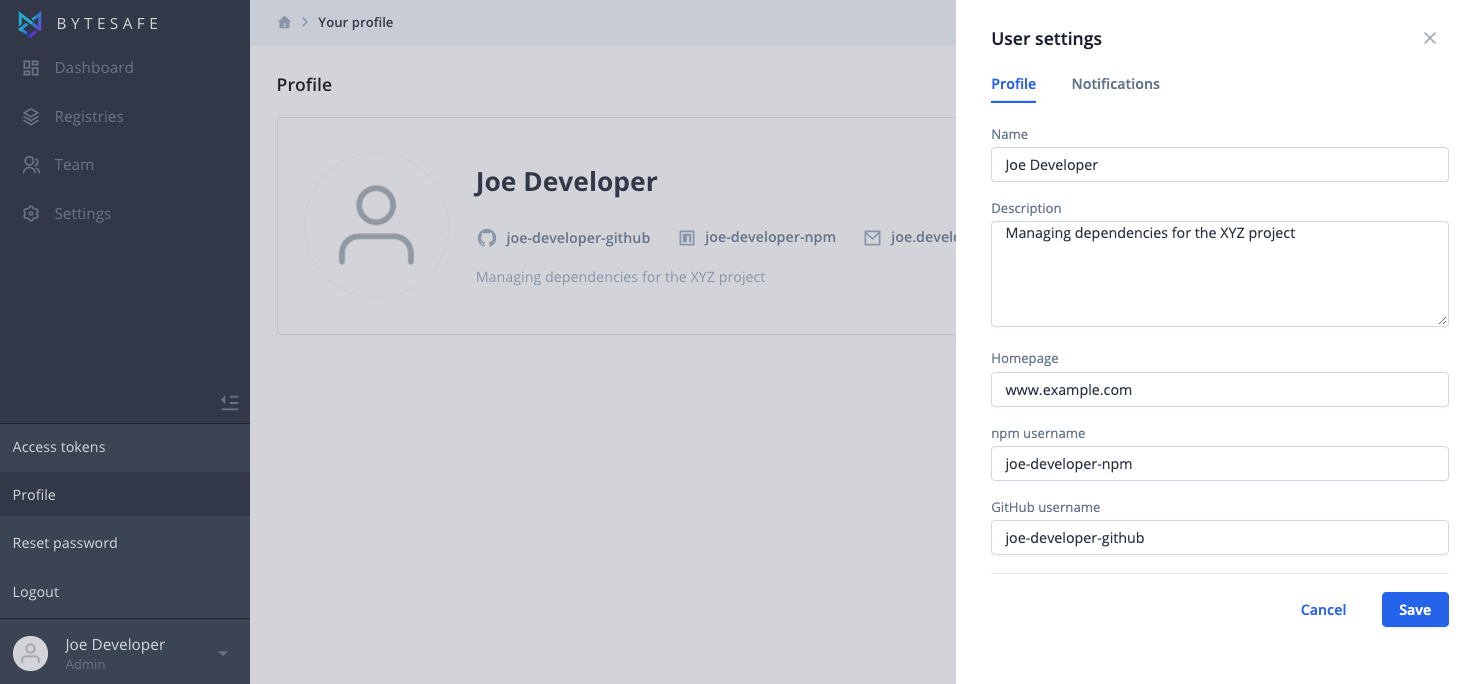Viewport: 1476px width, 684px height.
Task: Open the Dashboard grid icon
Action: tap(31, 68)
